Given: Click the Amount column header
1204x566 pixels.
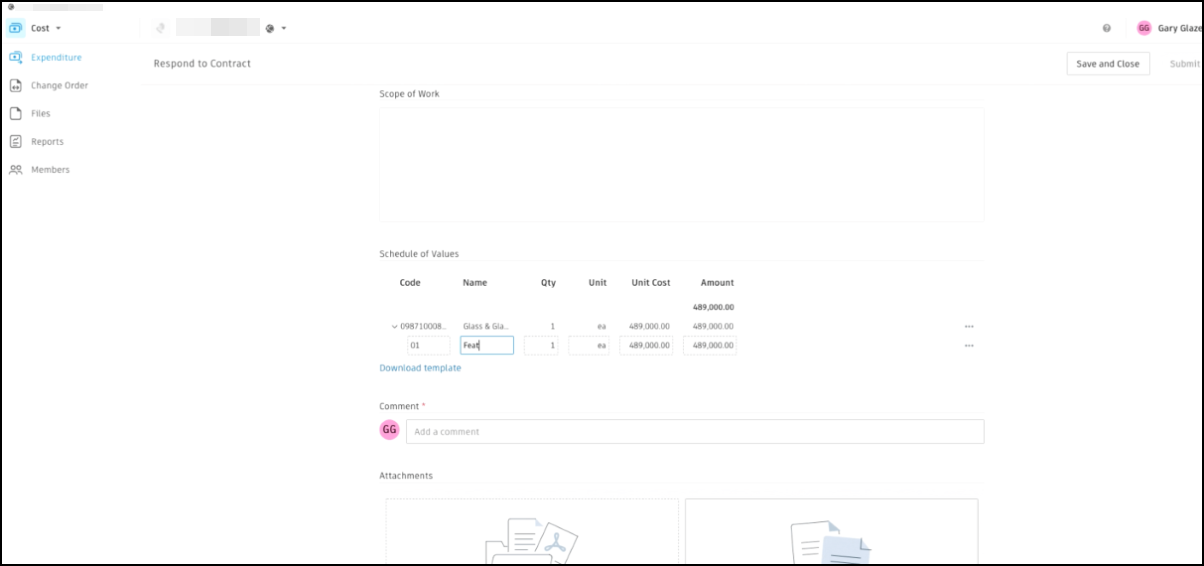Looking at the screenshot, I should click(x=717, y=283).
